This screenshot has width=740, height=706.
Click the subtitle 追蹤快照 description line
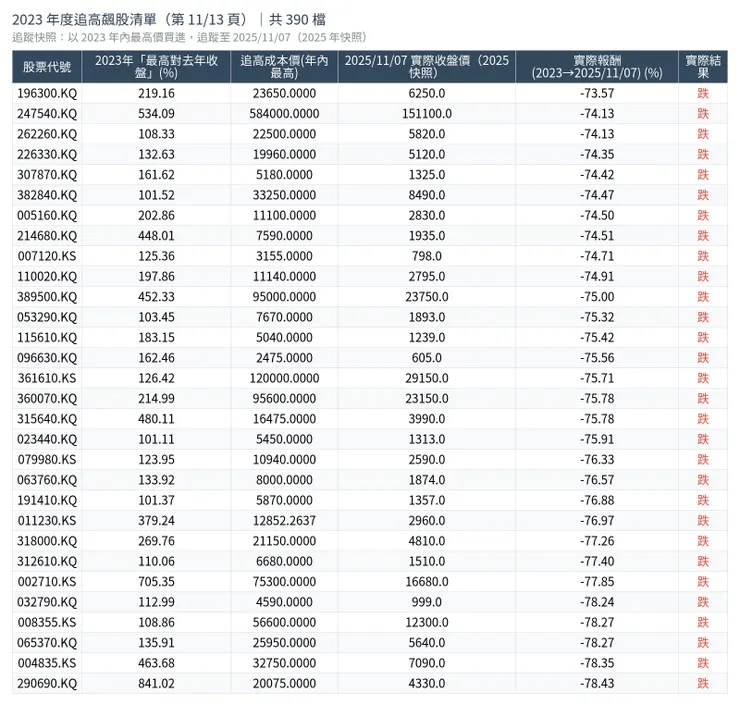[x=189, y=38]
